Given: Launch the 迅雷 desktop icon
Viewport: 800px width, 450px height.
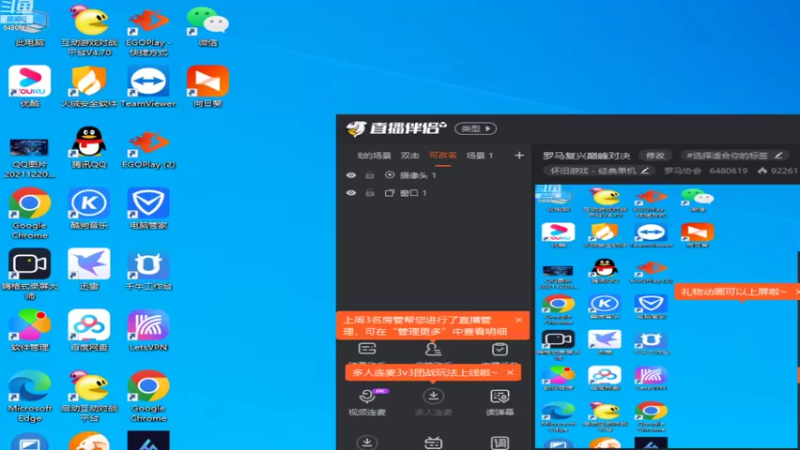Looking at the screenshot, I should (x=89, y=269).
